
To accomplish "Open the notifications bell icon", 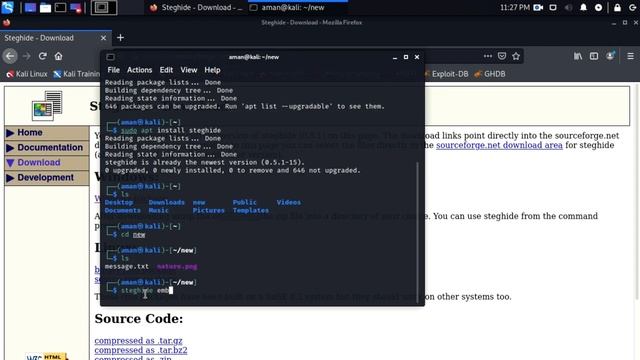I will click(x=583, y=7).
